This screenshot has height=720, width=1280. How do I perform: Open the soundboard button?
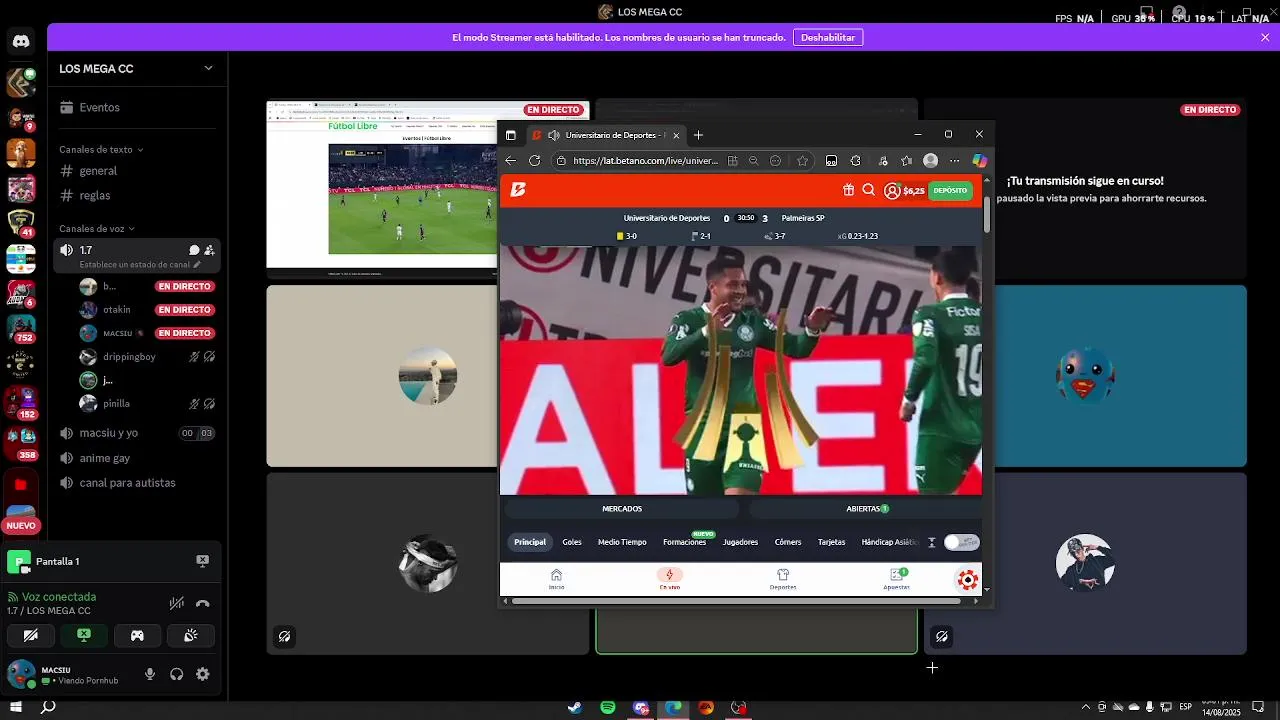point(190,635)
